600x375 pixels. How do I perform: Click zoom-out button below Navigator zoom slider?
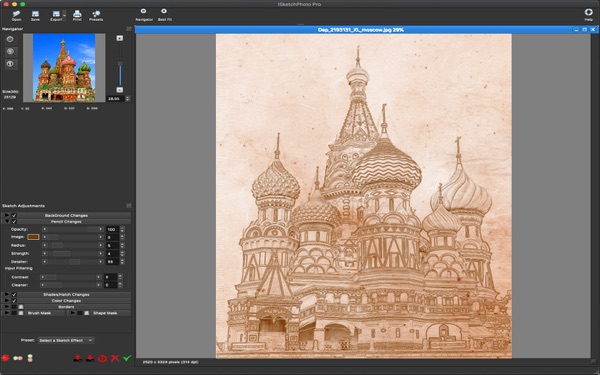(x=120, y=90)
